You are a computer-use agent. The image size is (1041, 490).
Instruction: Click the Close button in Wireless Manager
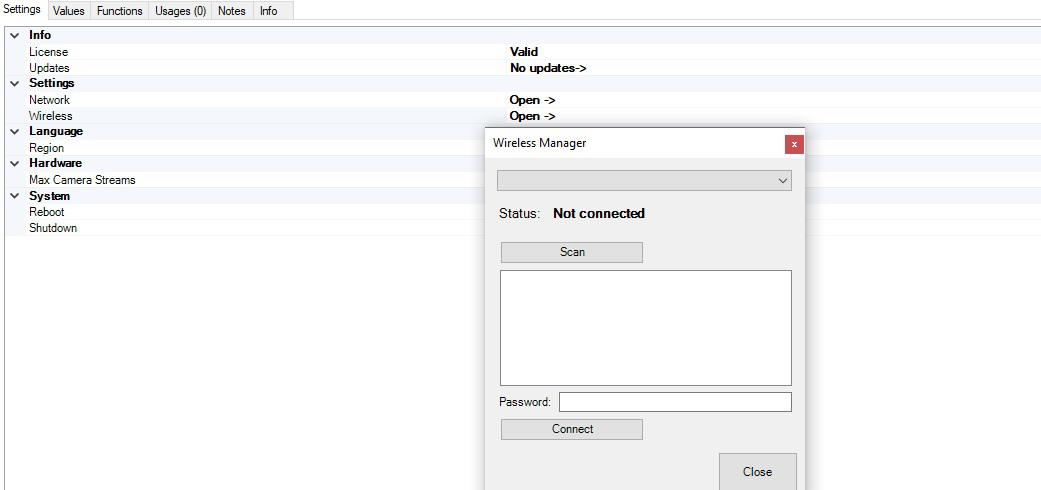point(757,472)
